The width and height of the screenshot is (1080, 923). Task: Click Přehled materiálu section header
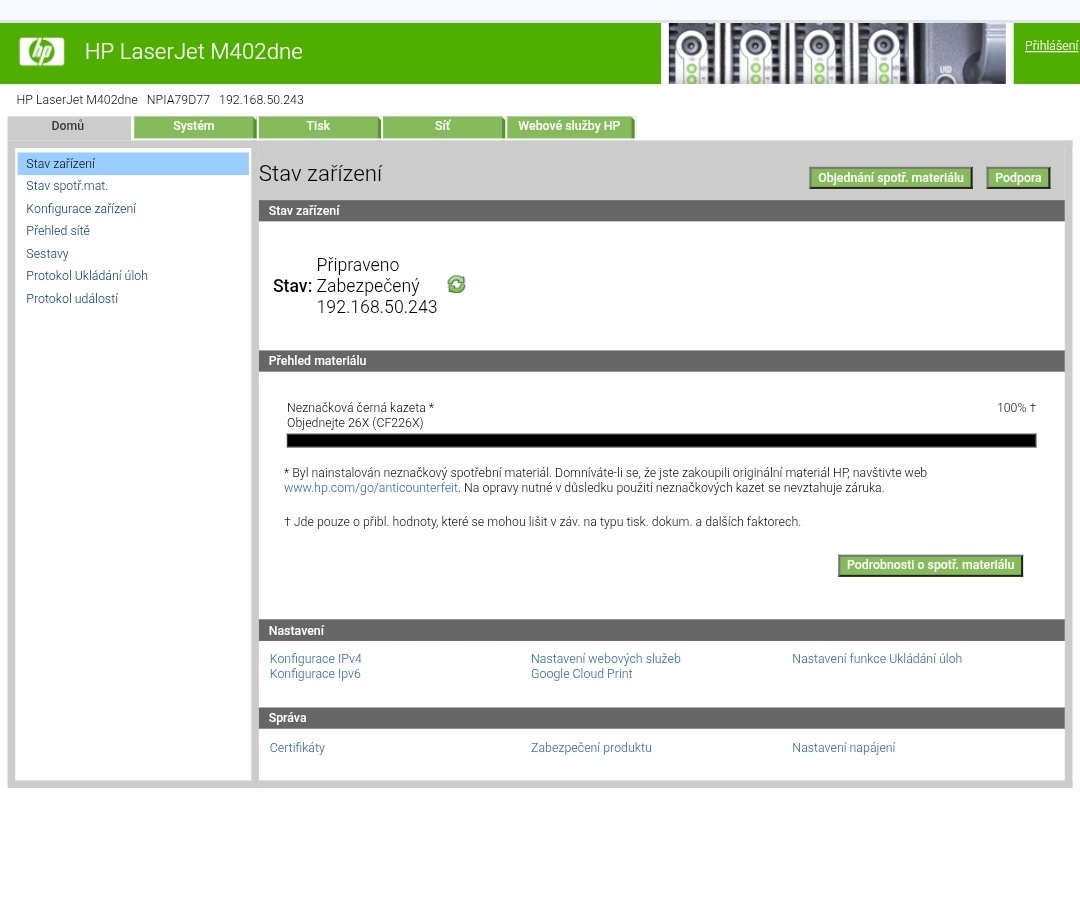(x=662, y=361)
